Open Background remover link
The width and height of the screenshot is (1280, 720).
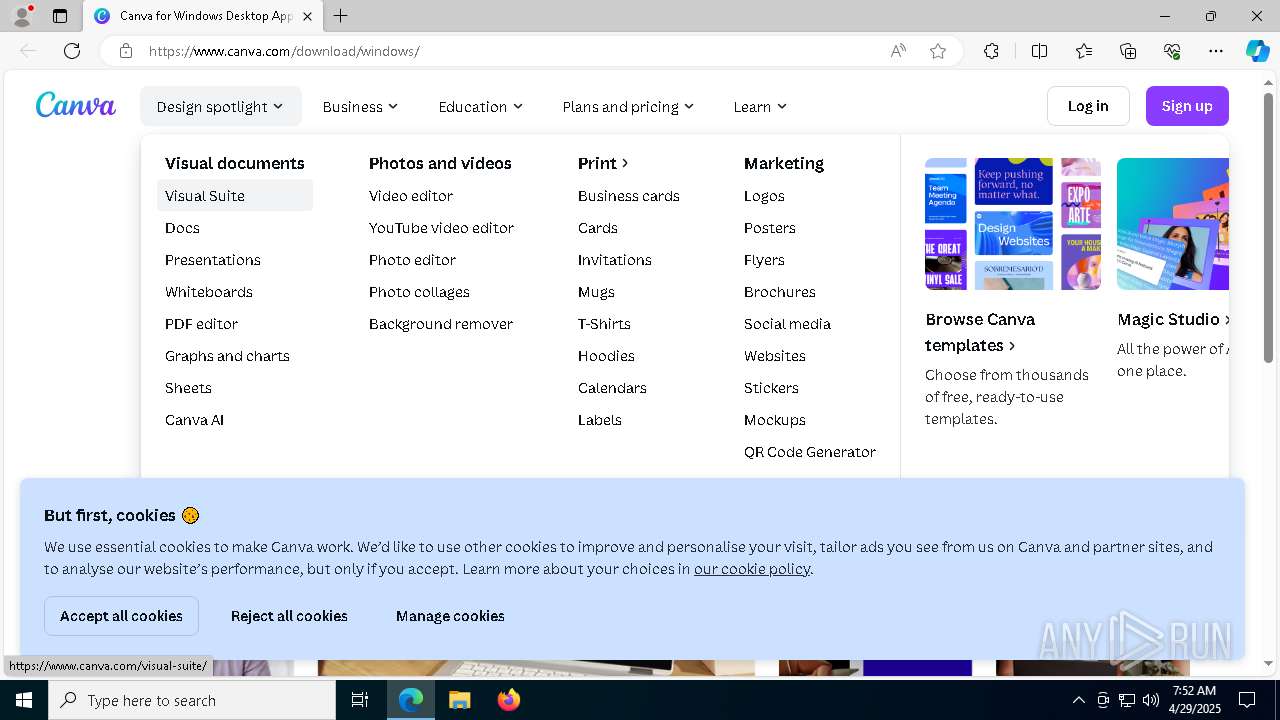tap(441, 324)
